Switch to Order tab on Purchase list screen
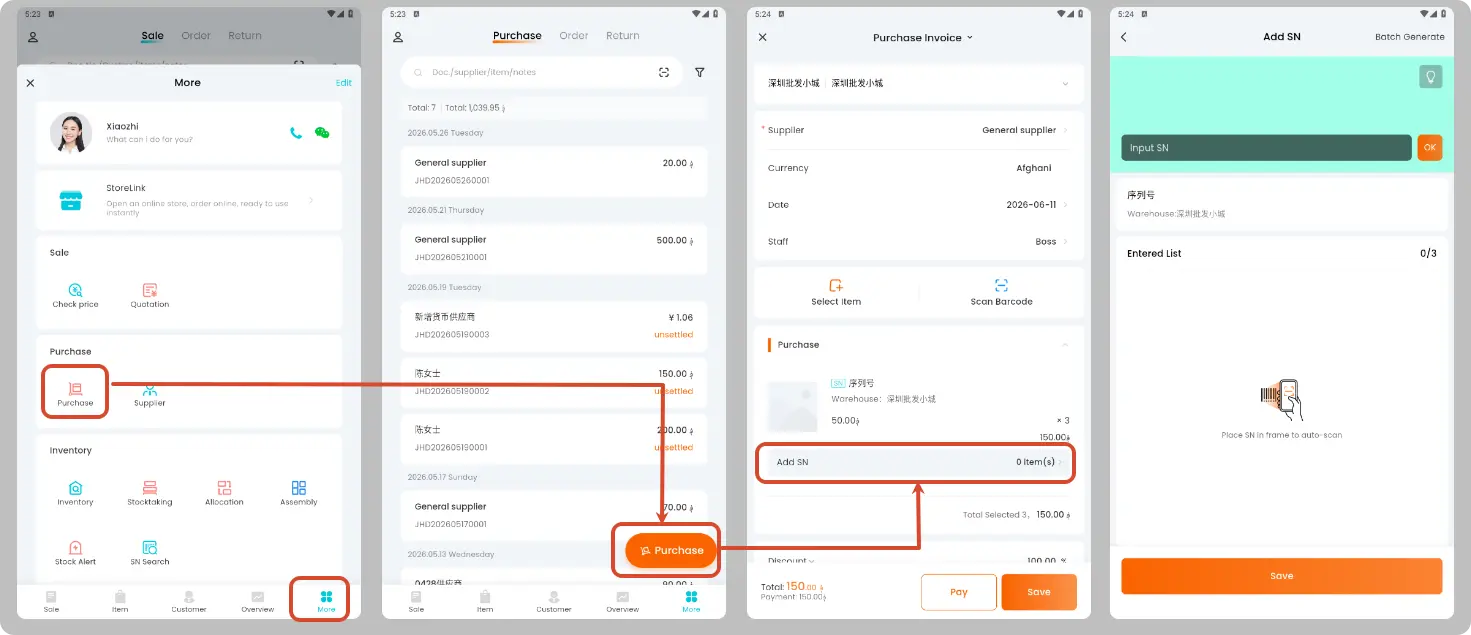The image size is (1471, 635). coord(574,36)
